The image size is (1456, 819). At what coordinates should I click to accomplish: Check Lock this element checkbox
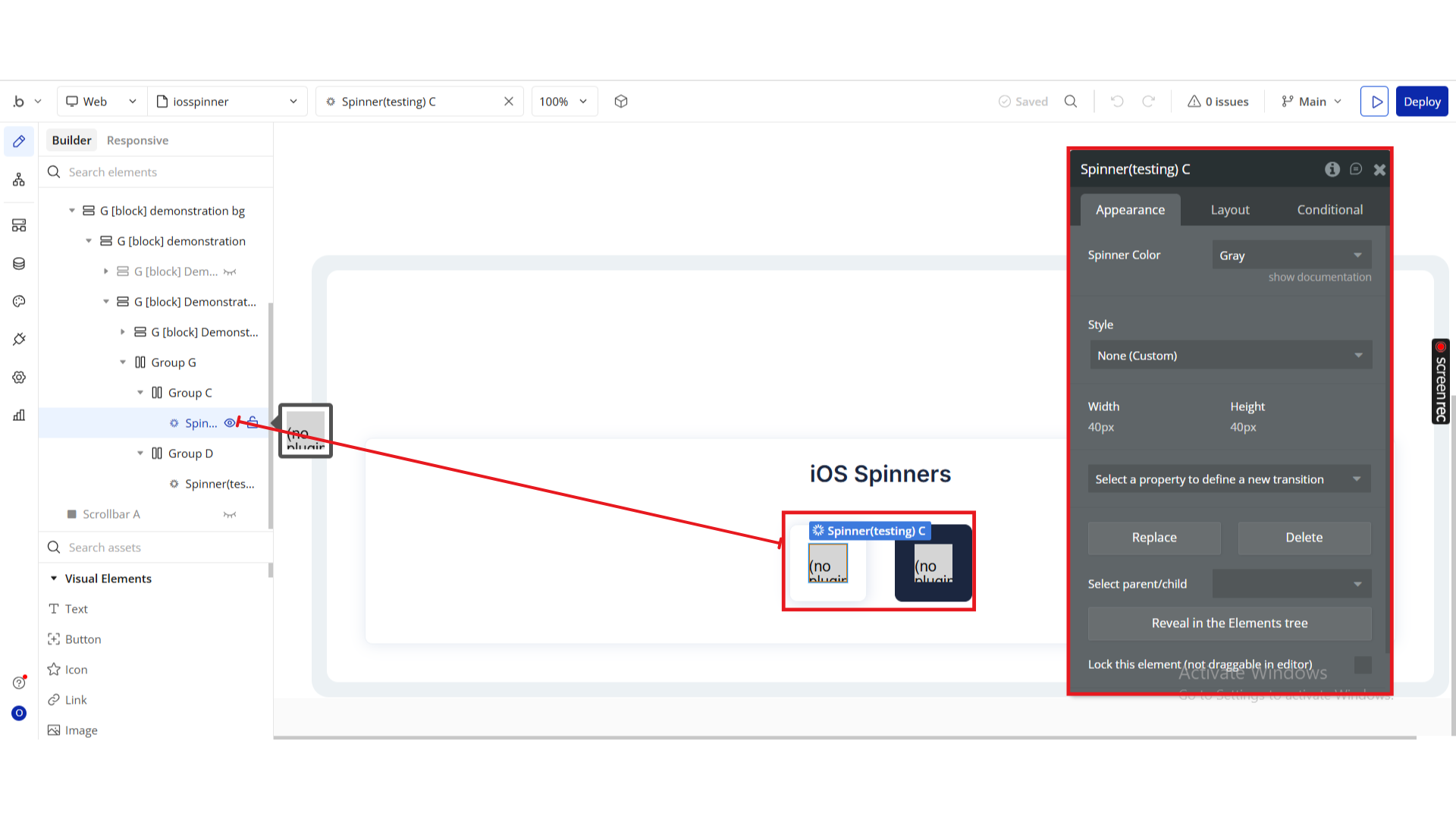pos(1363,665)
